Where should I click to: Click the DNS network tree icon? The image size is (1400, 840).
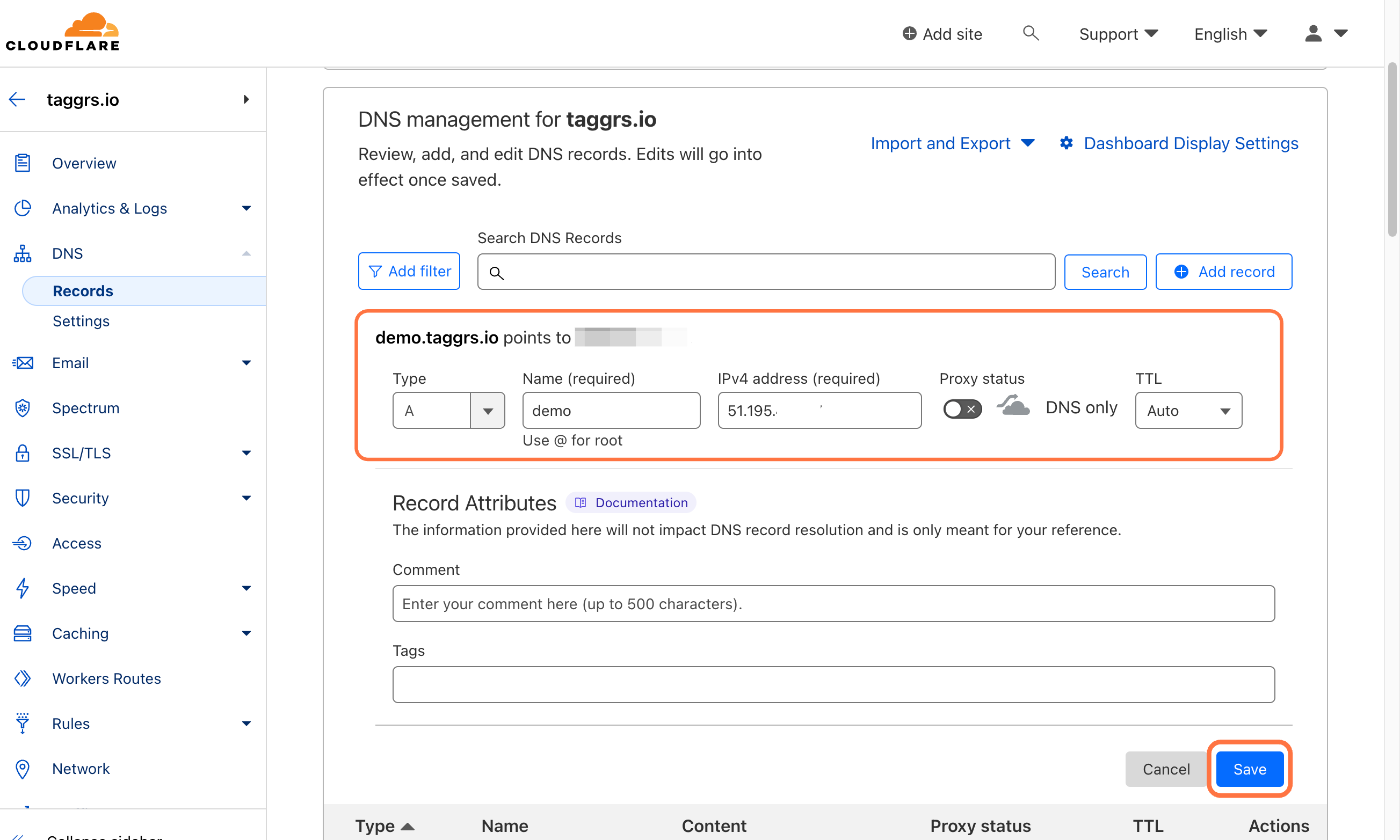point(22,253)
